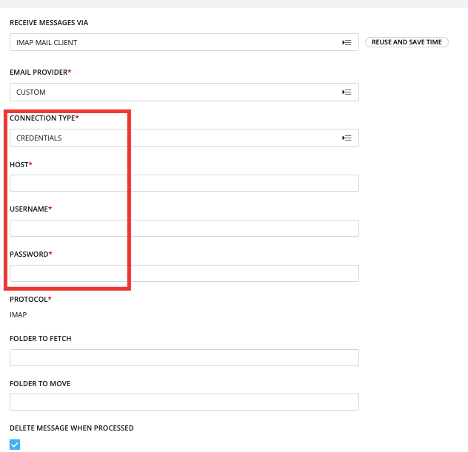Click the Delete Message When Processed label
This screenshot has height=452, width=468.
(71, 428)
